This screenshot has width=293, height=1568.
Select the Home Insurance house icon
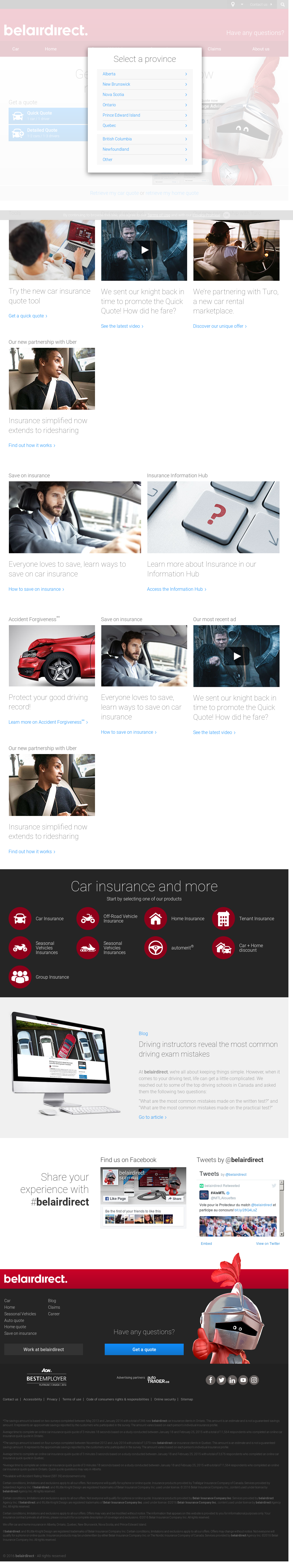click(x=156, y=918)
